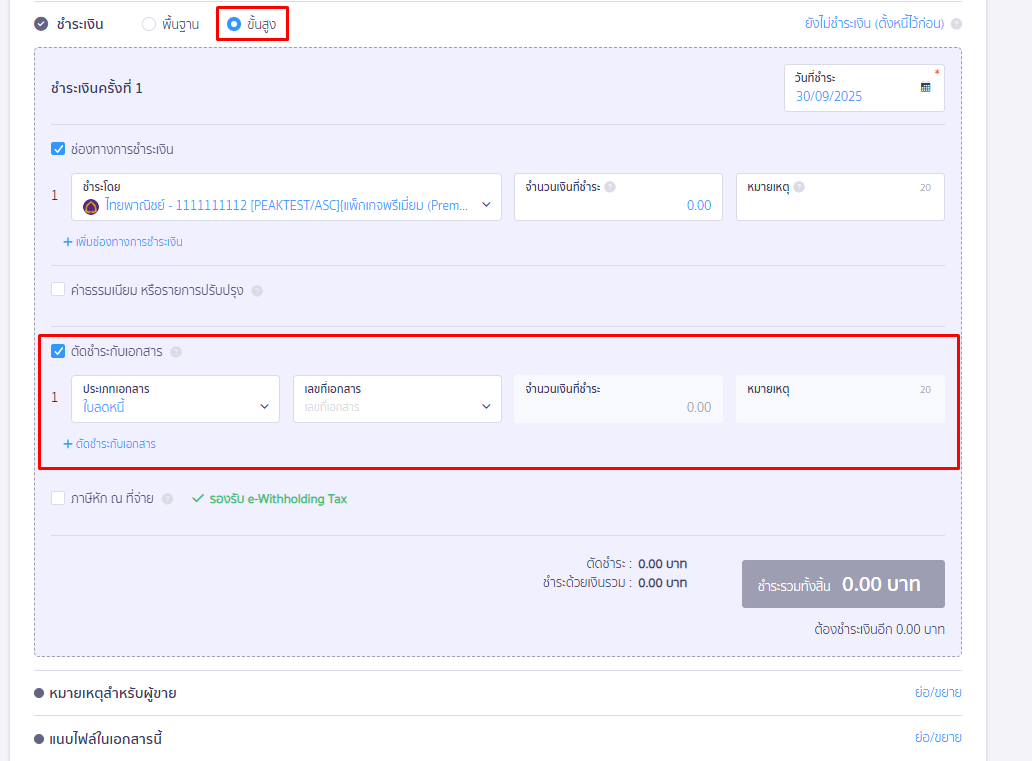Uncheck the ช่องทางการชำระเงิน checkbox
This screenshot has height=761, width=1032.
[x=58, y=149]
